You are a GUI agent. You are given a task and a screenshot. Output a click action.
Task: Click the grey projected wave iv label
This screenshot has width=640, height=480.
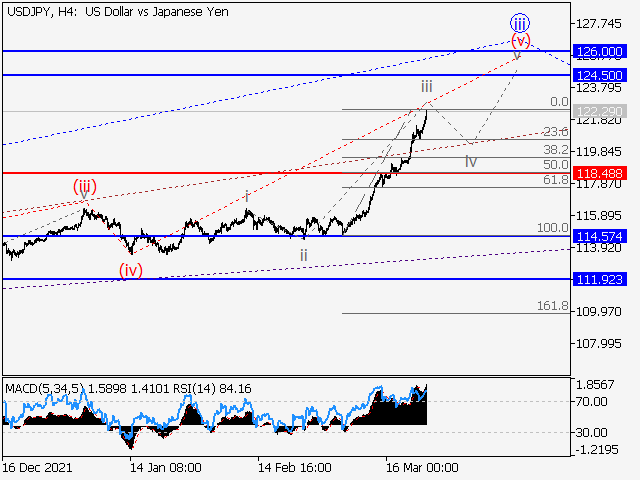471,162
